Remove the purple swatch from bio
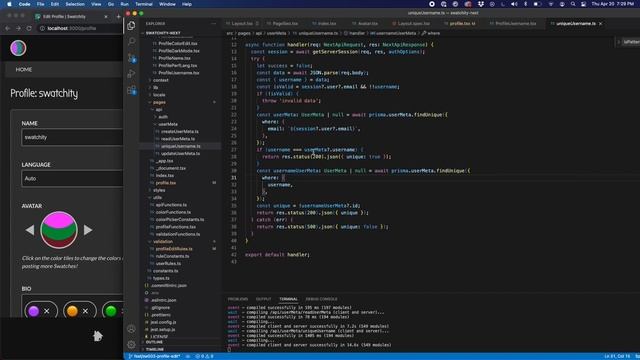640x360 pixels. (x=47, y=311)
